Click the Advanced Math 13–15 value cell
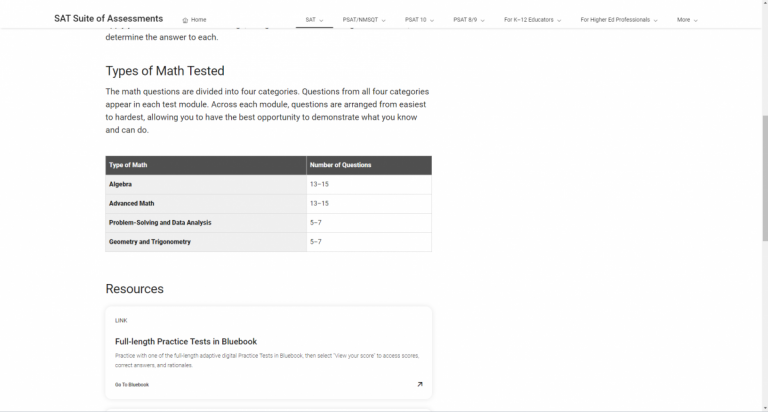Image resolution: width=768 pixels, height=412 pixels. coord(369,203)
